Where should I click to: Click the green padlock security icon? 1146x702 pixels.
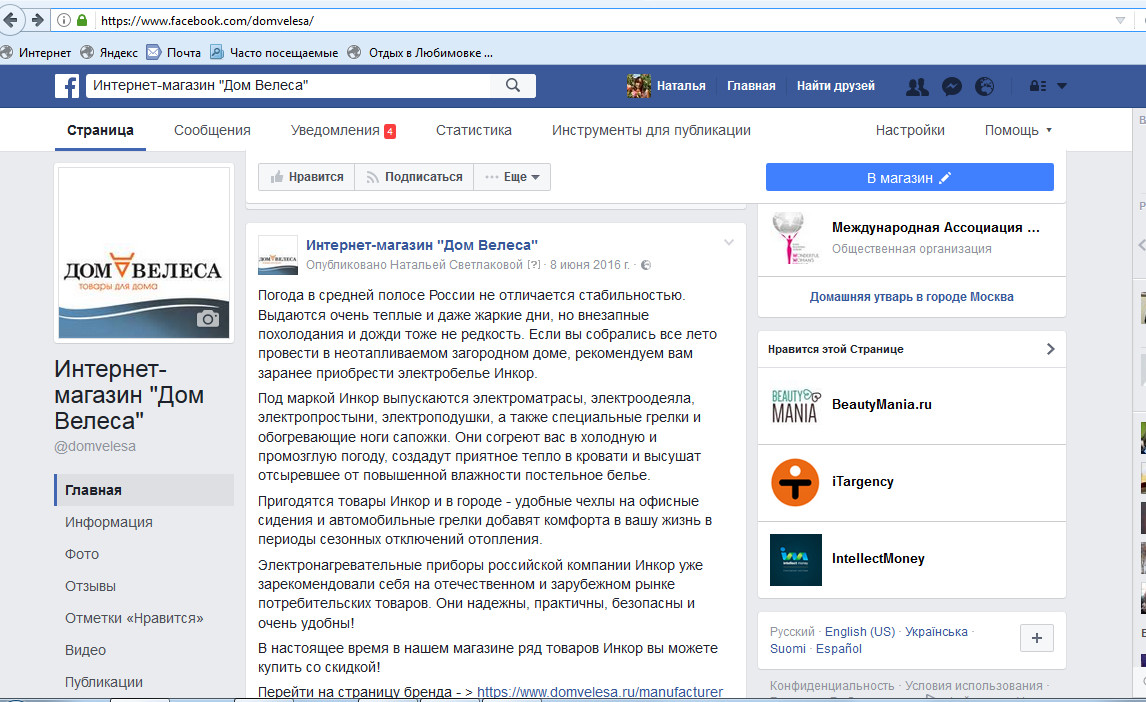point(82,20)
